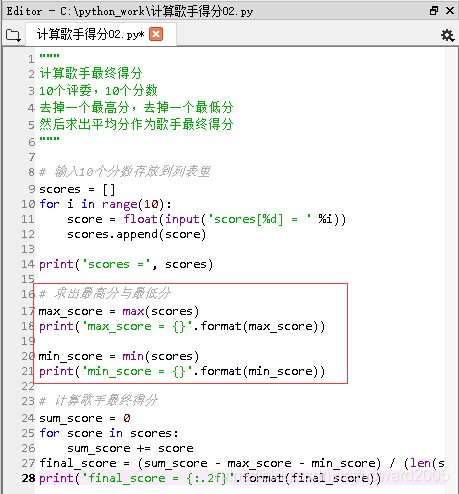Image resolution: width=459 pixels, height=494 pixels.
Task: Click the comment 计算歌手最终得分 on line 23
Action: (98, 400)
